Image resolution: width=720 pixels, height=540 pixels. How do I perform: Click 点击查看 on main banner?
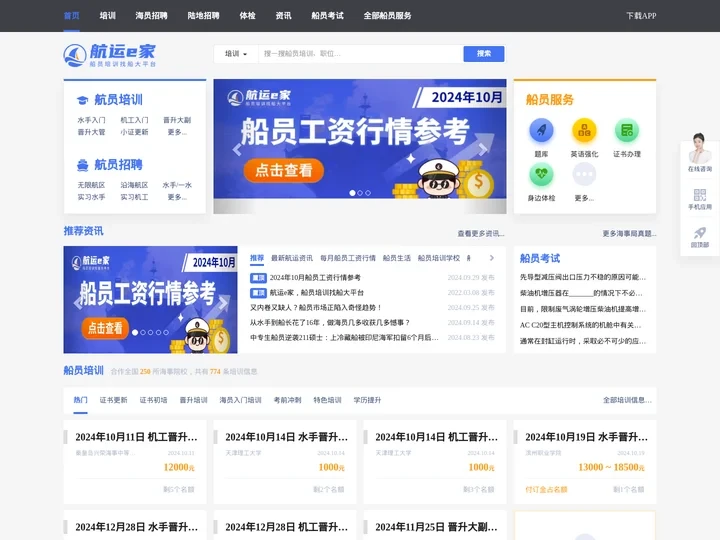[284, 170]
